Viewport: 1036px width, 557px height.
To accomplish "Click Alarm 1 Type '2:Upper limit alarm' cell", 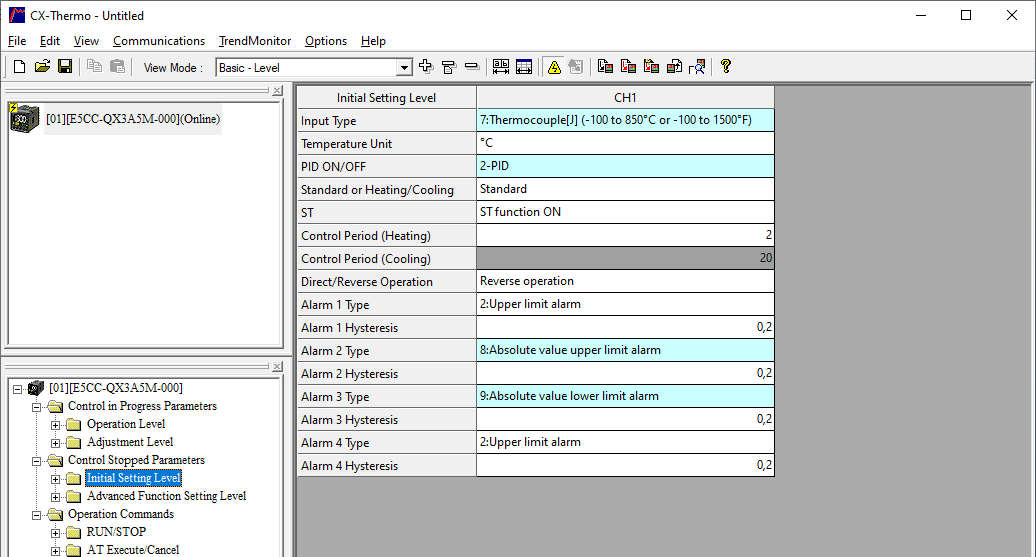I will [625, 304].
